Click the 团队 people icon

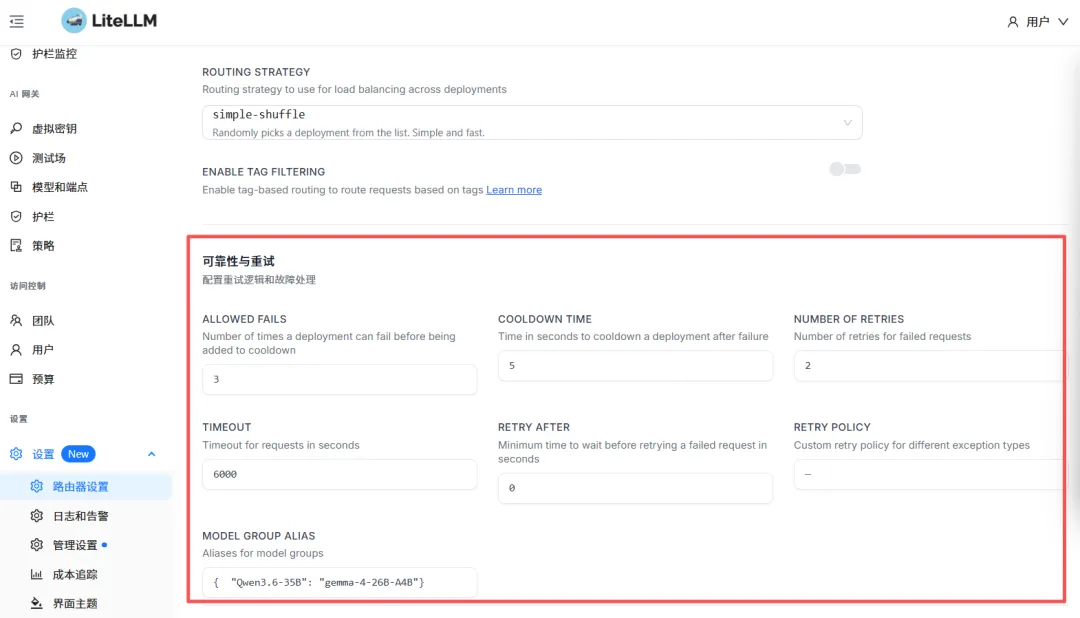(x=16, y=321)
